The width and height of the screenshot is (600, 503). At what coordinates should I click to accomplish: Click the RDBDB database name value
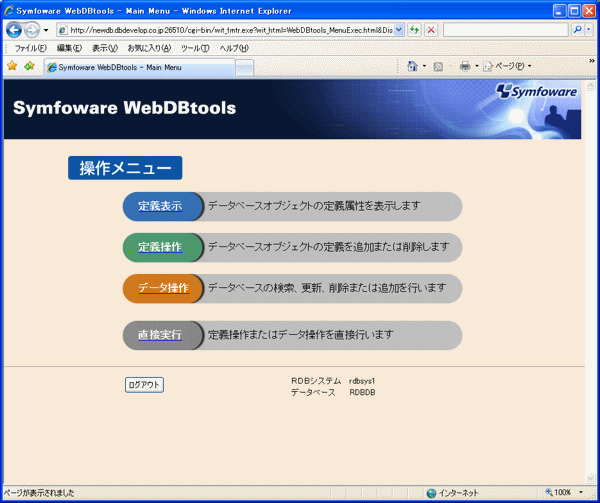pos(362,392)
